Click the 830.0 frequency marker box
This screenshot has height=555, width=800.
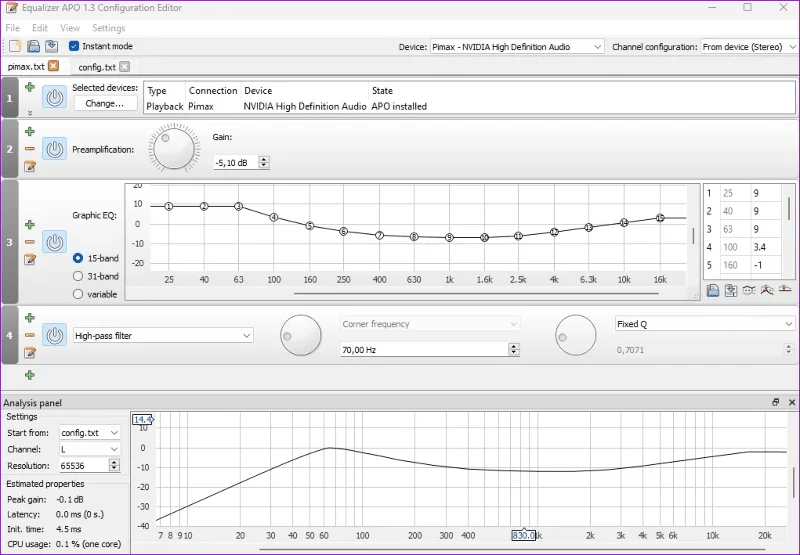pyautogui.click(x=524, y=535)
